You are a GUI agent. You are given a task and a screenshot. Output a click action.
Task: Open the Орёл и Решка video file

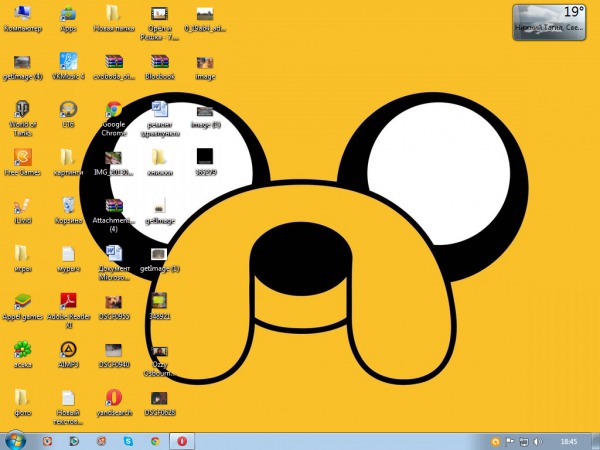point(159,22)
